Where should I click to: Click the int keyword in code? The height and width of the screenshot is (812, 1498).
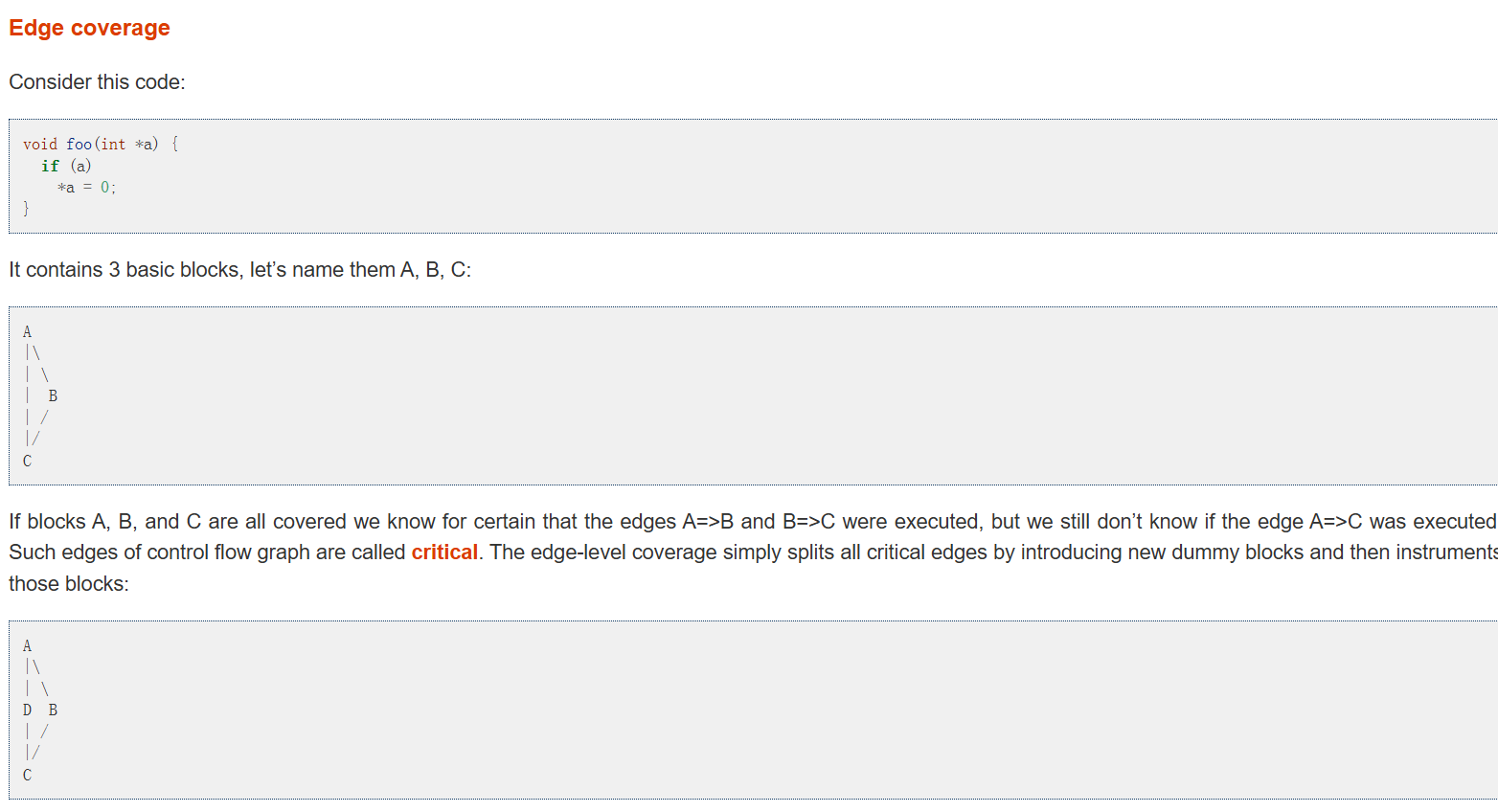pyautogui.click(x=113, y=144)
